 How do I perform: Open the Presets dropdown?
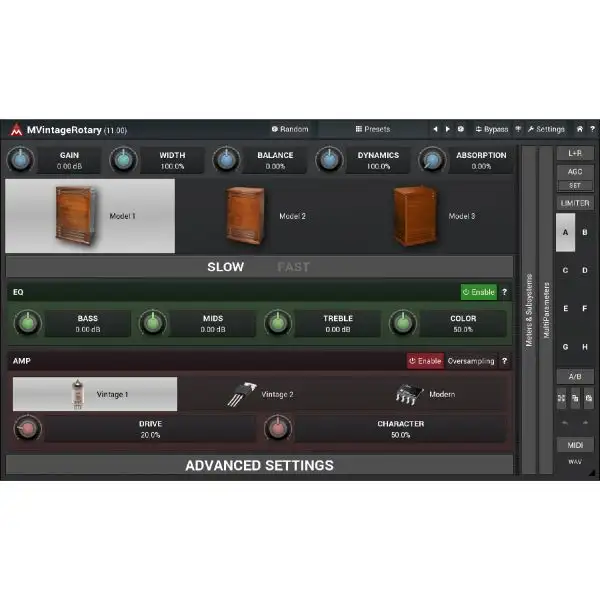point(372,129)
